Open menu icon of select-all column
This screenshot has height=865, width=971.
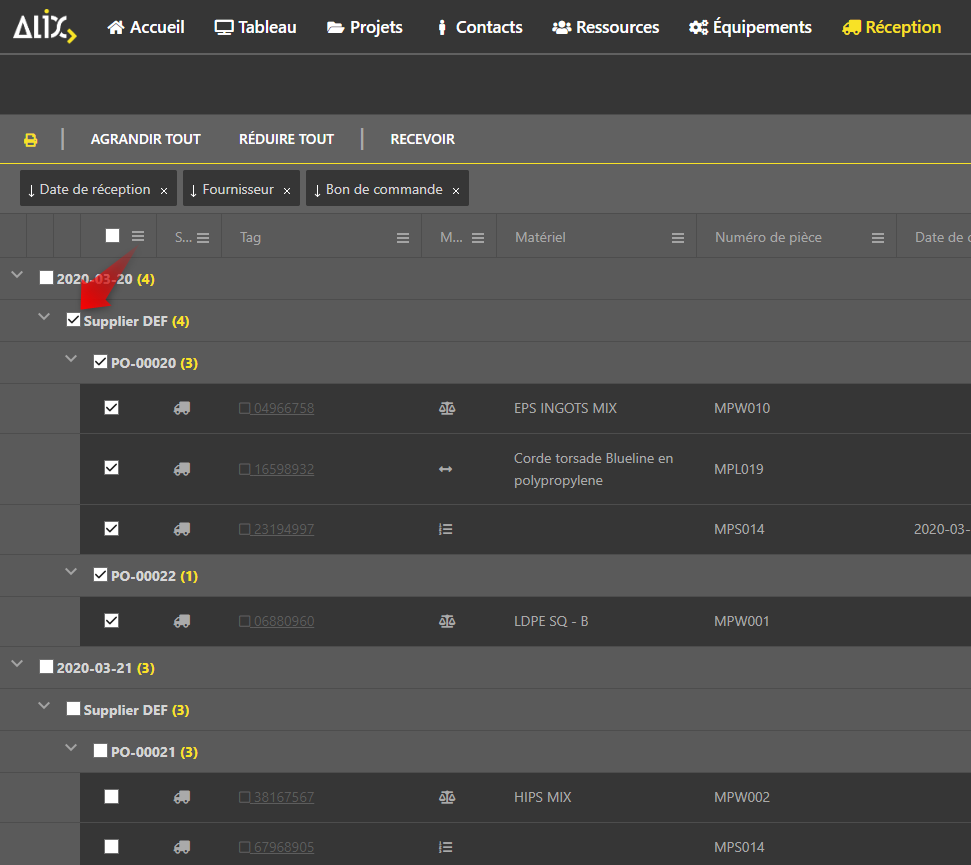coord(138,236)
